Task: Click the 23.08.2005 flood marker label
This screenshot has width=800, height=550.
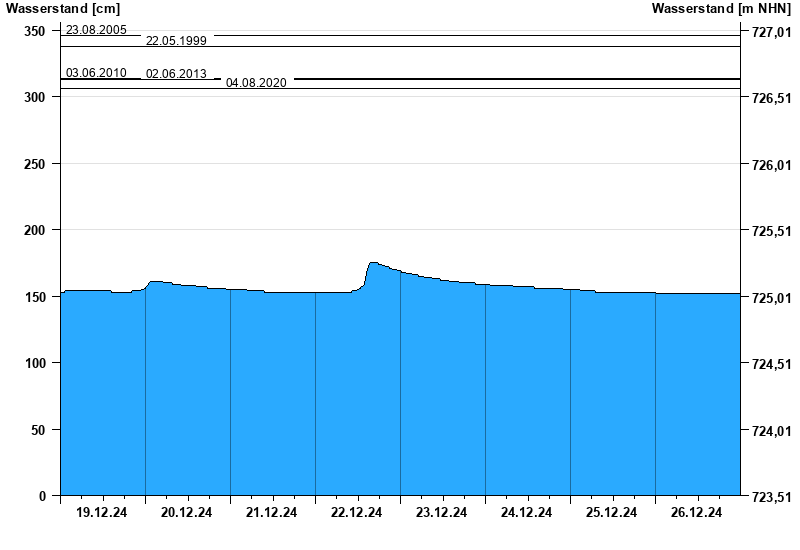Action: click(x=96, y=30)
